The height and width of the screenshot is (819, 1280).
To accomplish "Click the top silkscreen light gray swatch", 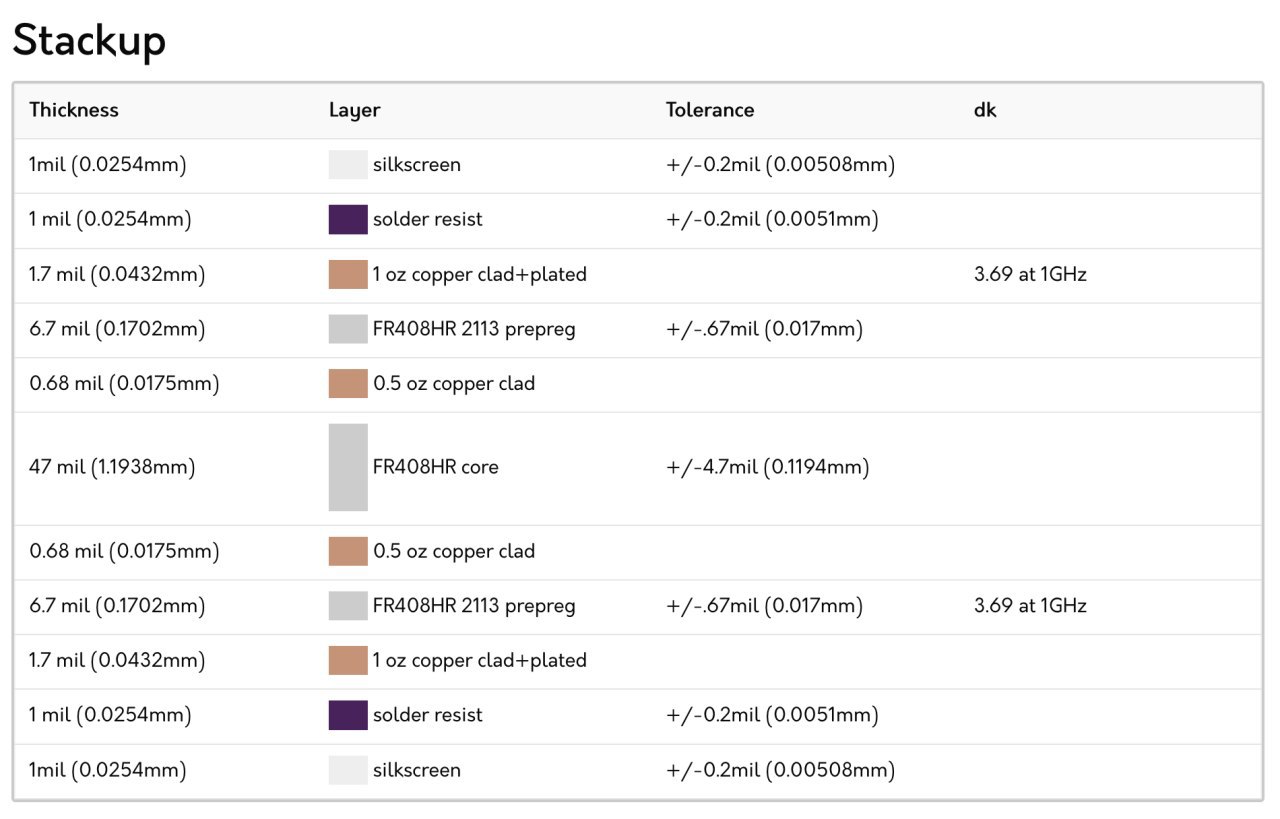I will tap(348, 165).
